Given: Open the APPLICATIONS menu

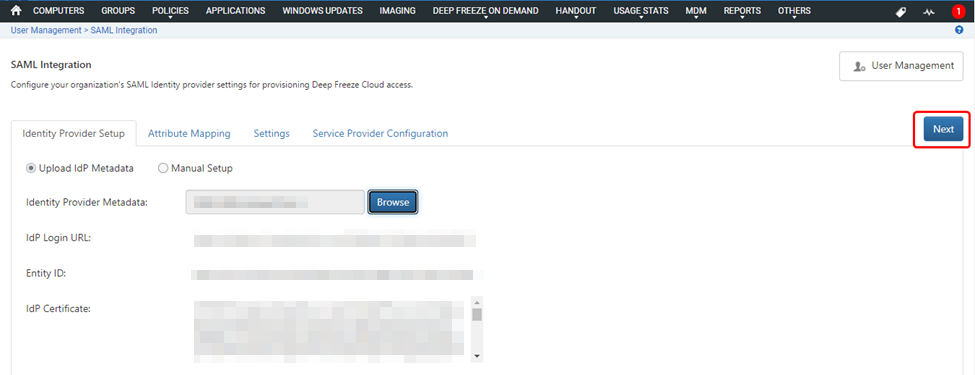Looking at the screenshot, I should [236, 11].
